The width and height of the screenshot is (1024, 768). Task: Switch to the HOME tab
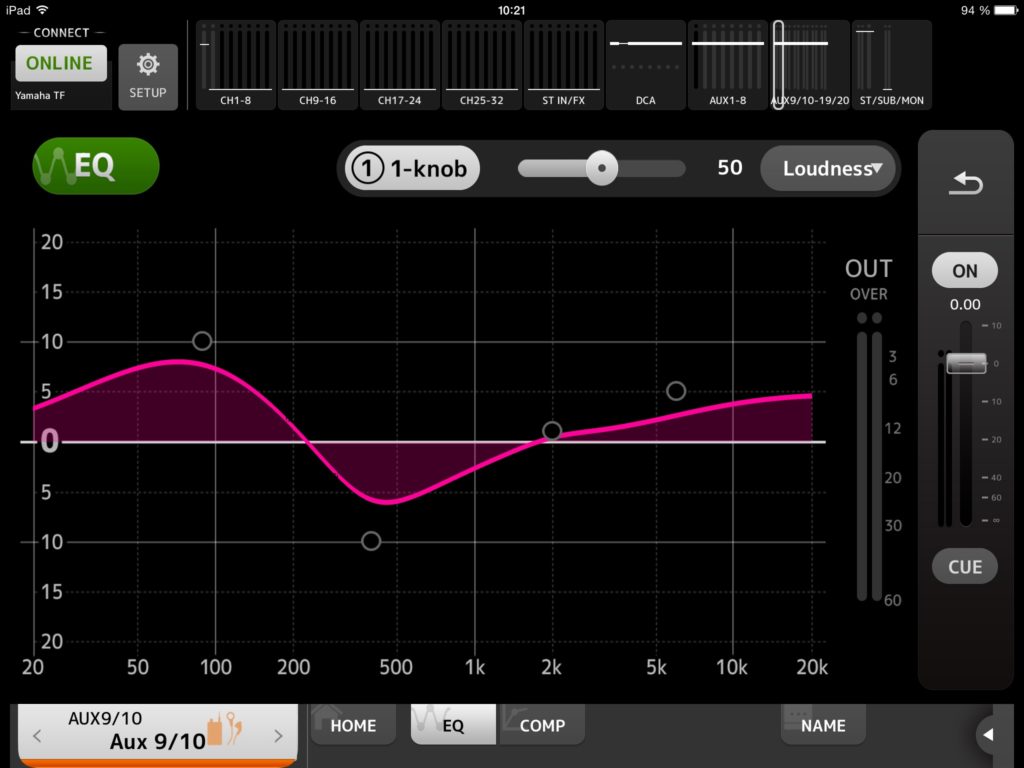coord(353,726)
